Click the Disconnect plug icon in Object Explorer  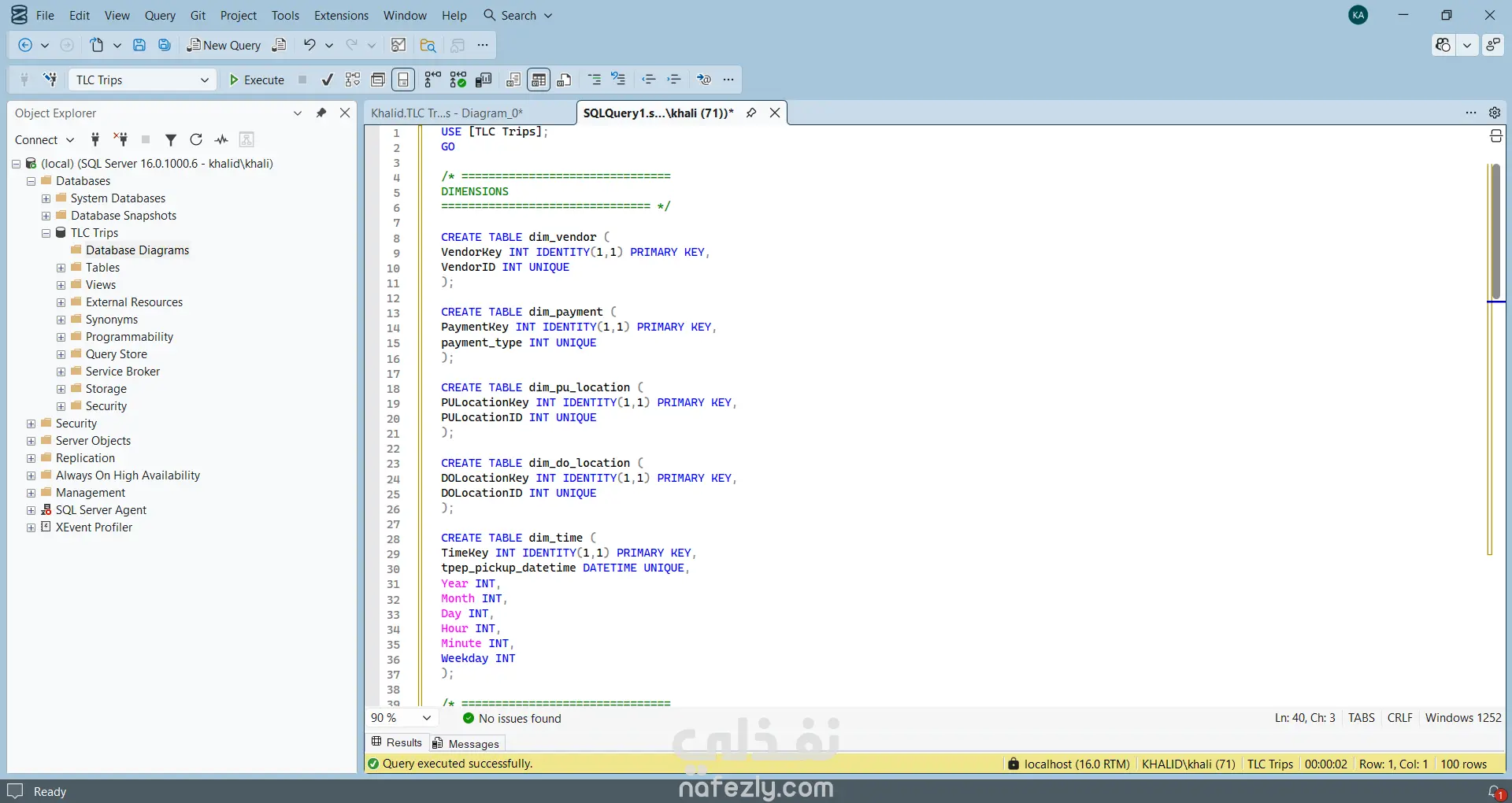(x=120, y=140)
